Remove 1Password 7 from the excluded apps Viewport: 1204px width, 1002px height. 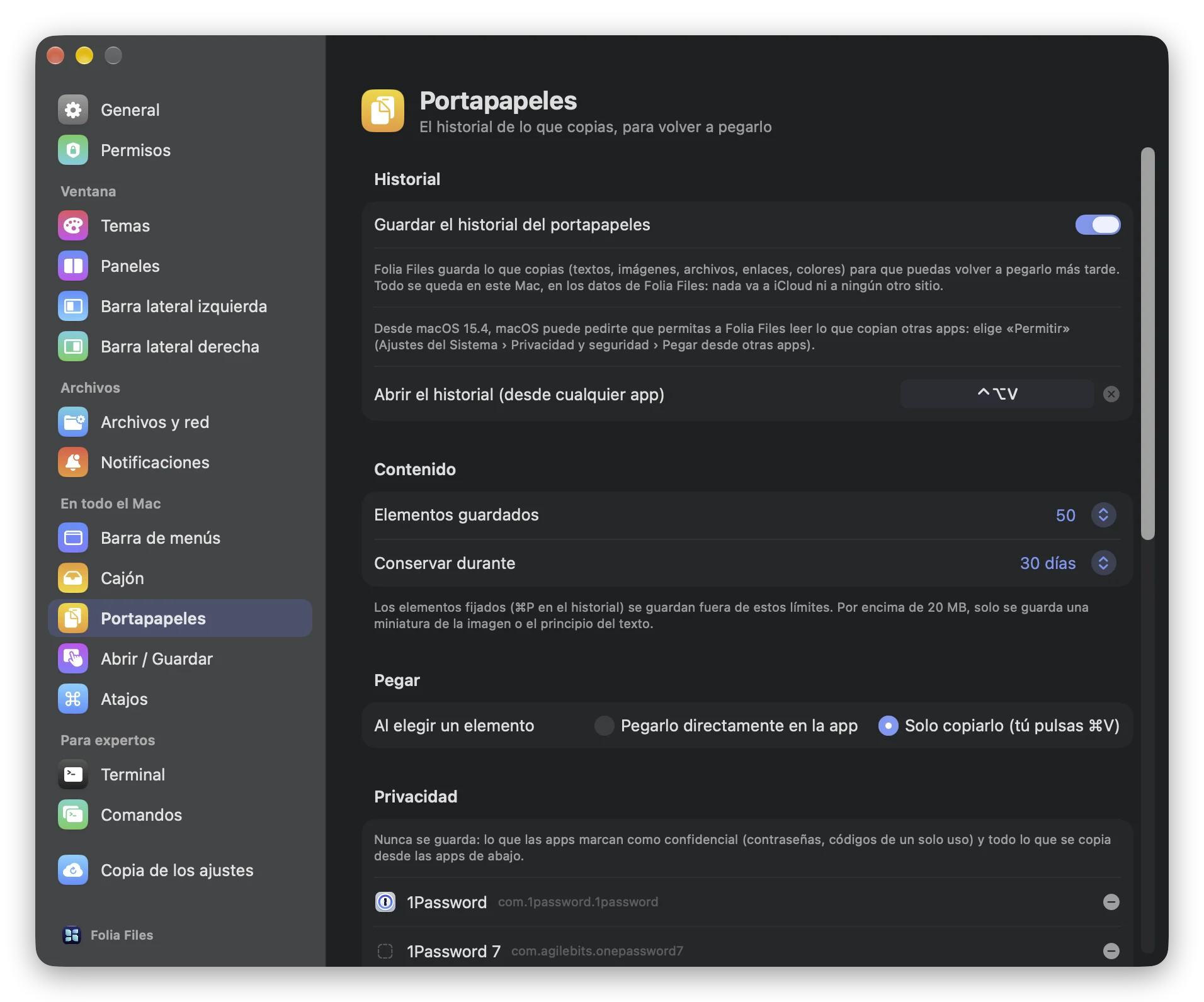tap(1111, 951)
